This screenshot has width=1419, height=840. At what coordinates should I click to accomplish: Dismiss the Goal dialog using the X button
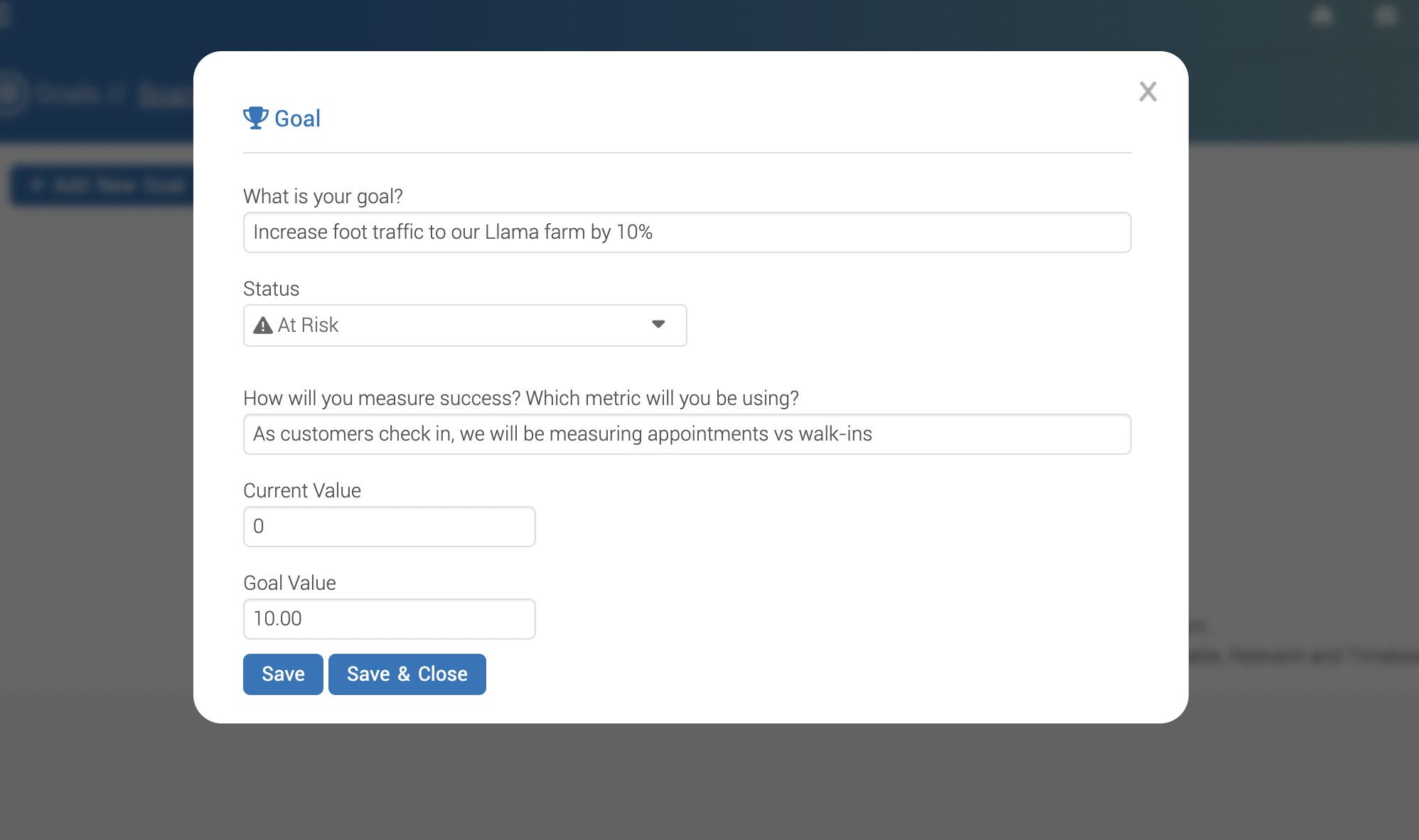(x=1148, y=92)
